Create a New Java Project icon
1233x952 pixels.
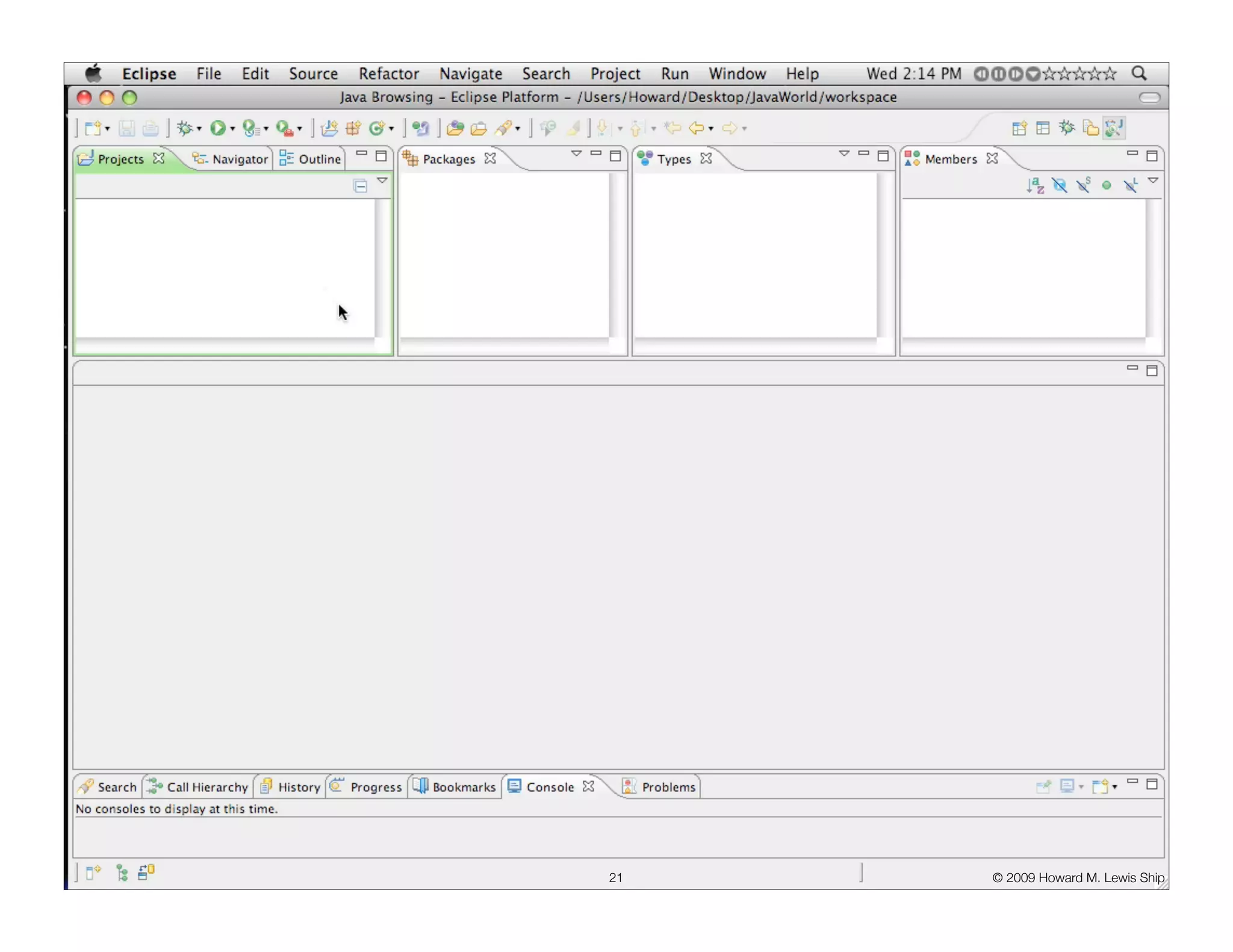point(329,128)
